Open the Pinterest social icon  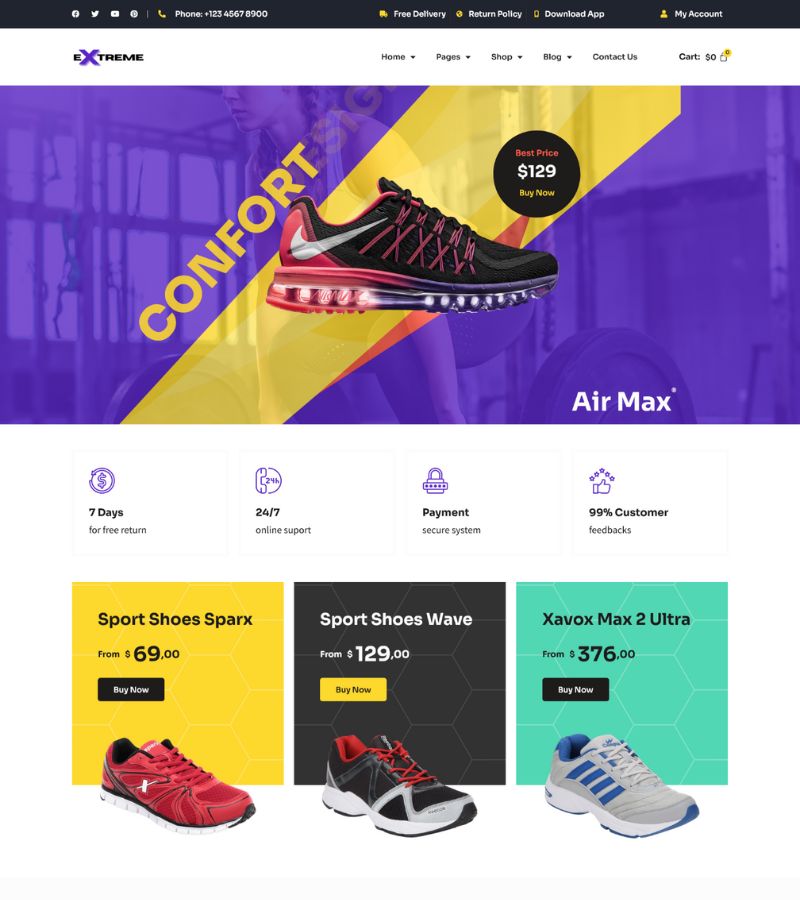(x=134, y=14)
